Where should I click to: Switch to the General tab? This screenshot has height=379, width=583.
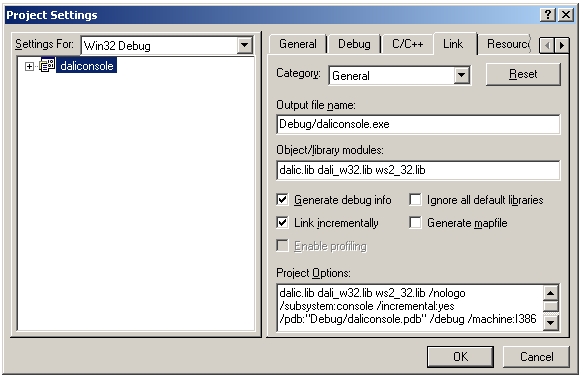pos(298,44)
